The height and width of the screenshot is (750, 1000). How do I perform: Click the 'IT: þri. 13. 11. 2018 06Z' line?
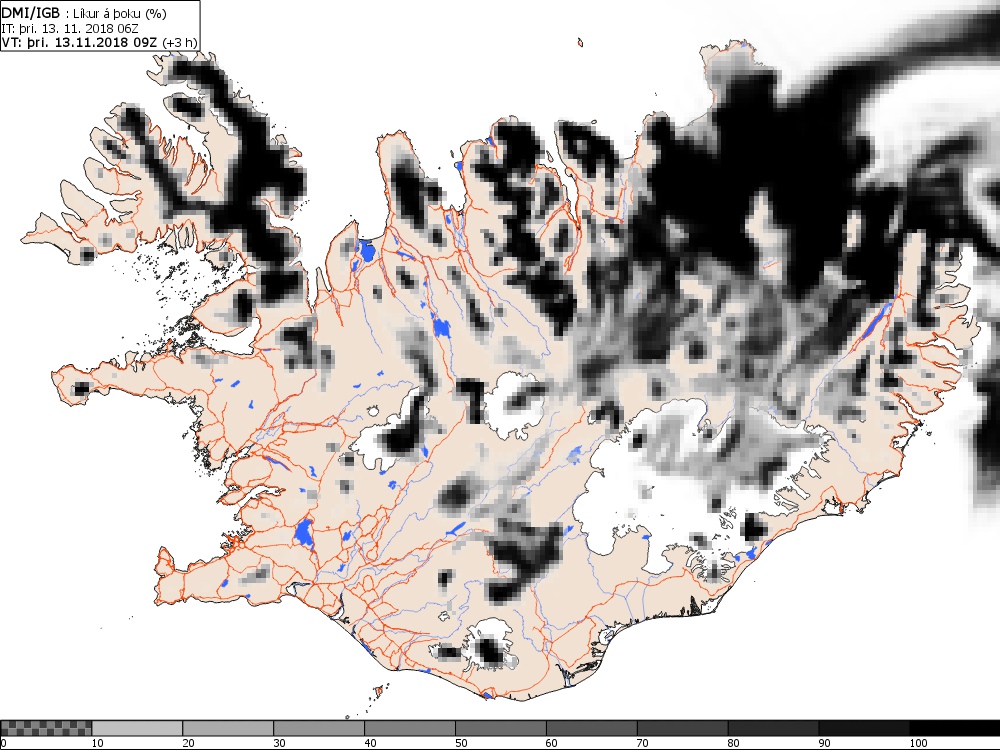click(70, 28)
